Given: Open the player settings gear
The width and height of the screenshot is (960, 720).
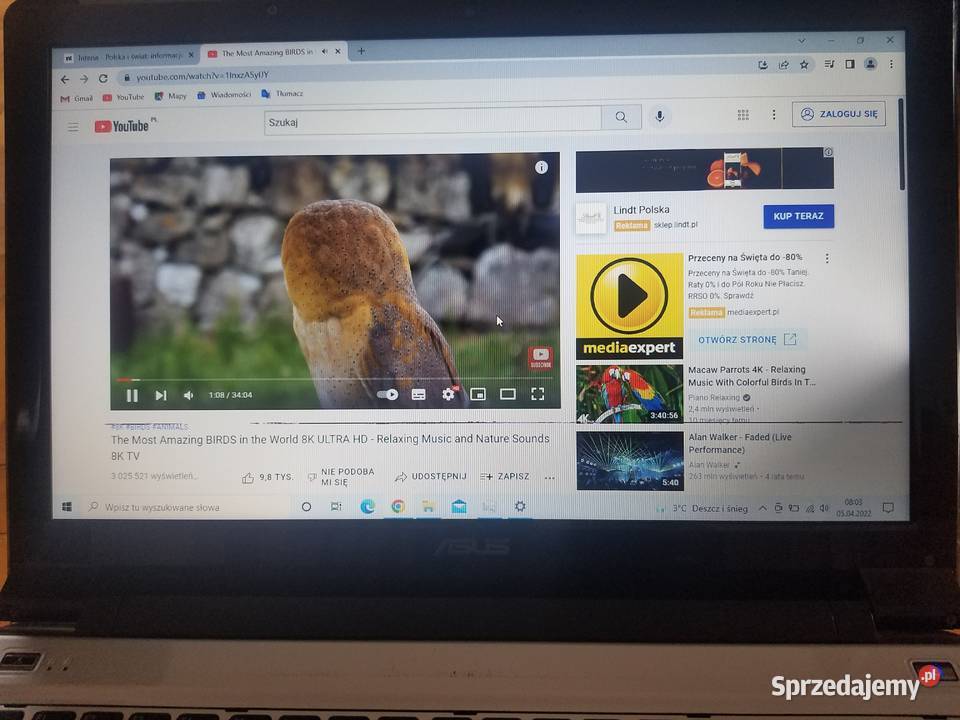Looking at the screenshot, I should [x=449, y=394].
